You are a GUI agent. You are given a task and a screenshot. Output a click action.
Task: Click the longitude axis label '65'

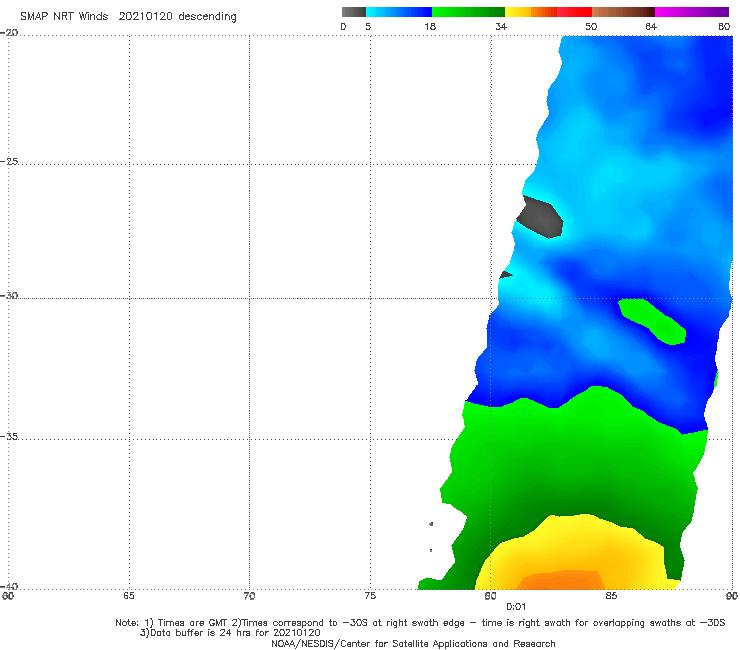[129, 596]
